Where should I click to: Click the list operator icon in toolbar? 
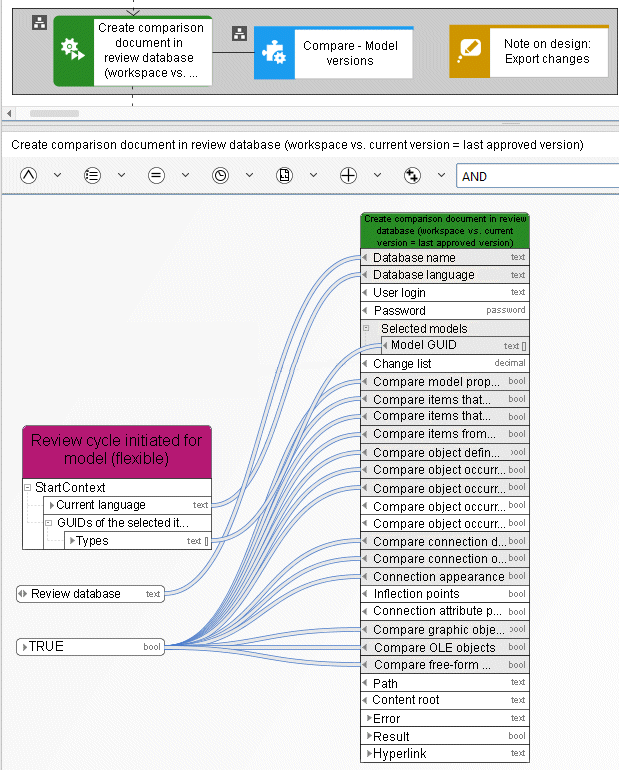point(92,175)
